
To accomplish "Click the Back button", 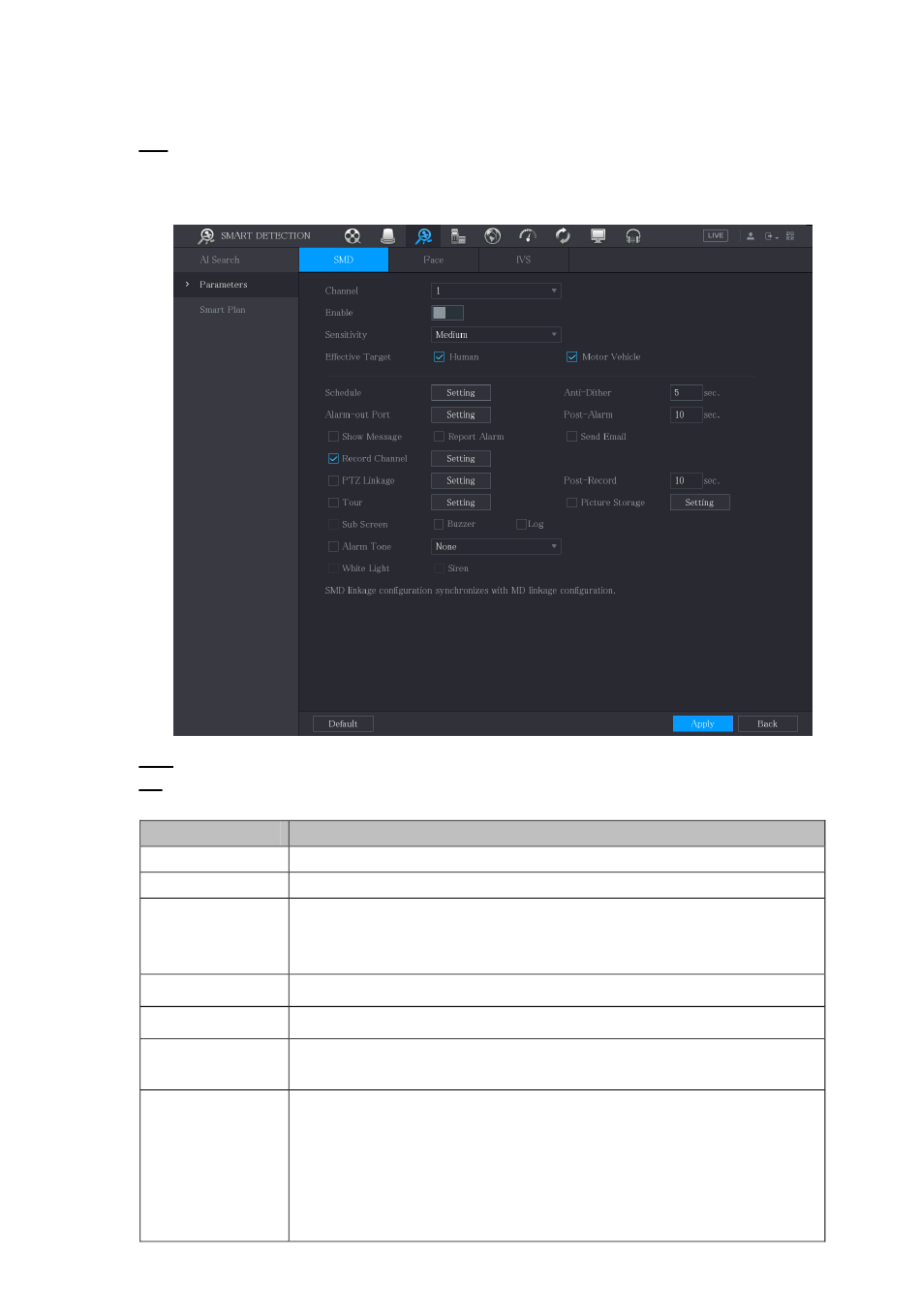I will [x=768, y=724].
